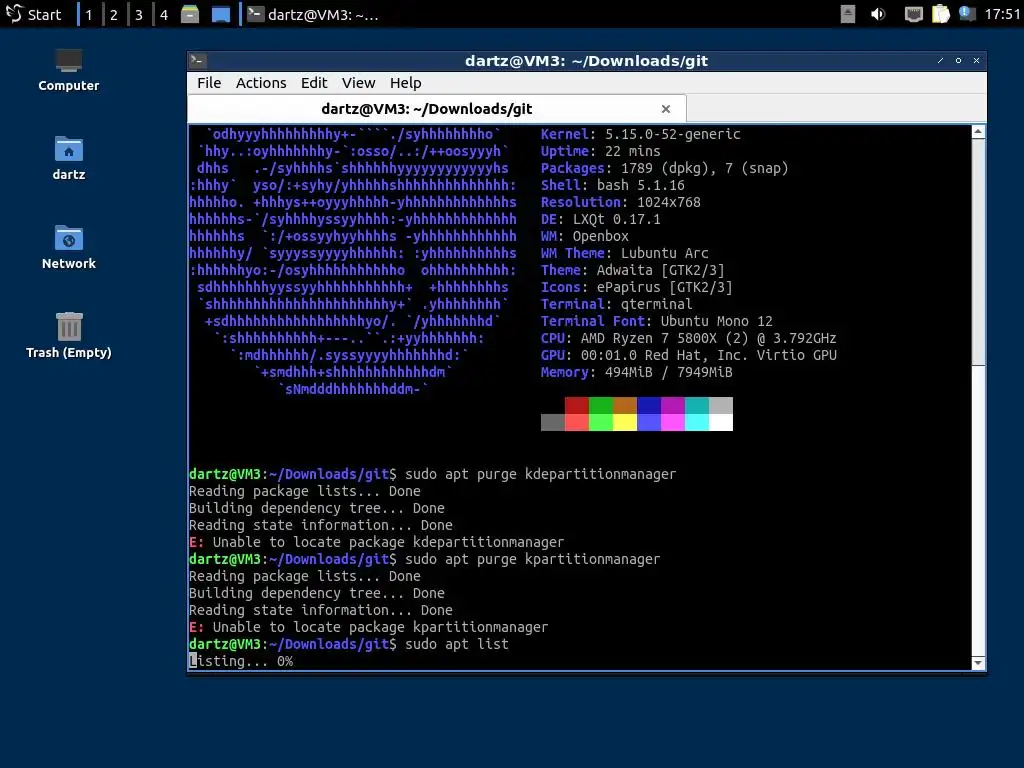Click the CPU: AMD Ryzen 7 5800X line
The width and height of the screenshot is (1024, 768).
(x=689, y=338)
